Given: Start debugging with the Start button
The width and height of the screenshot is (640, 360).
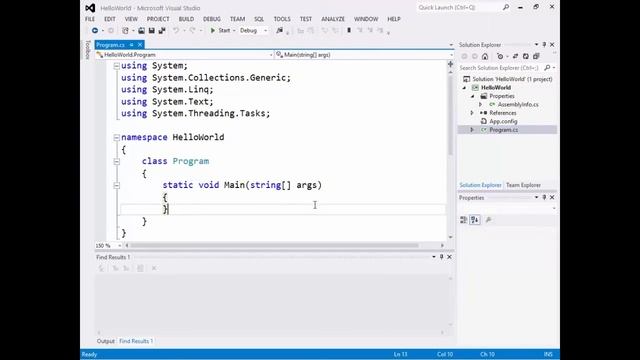Looking at the screenshot, I should coord(220,31).
